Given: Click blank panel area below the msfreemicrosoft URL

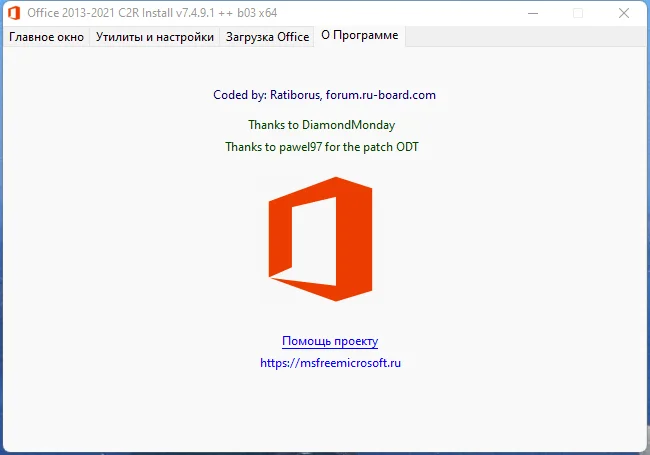Looking at the screenshot, I should click(330, 410).
